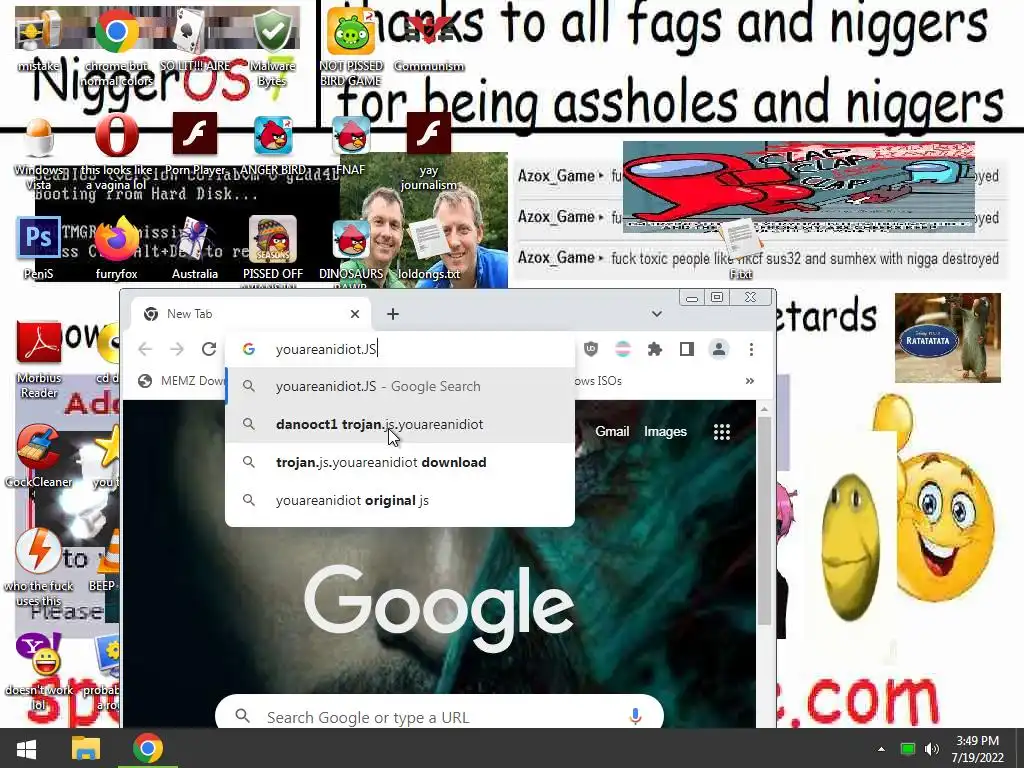Click the Chrome address bar text
The image size is (1024, 768).
pyautogui.click(x=326, y=349)
